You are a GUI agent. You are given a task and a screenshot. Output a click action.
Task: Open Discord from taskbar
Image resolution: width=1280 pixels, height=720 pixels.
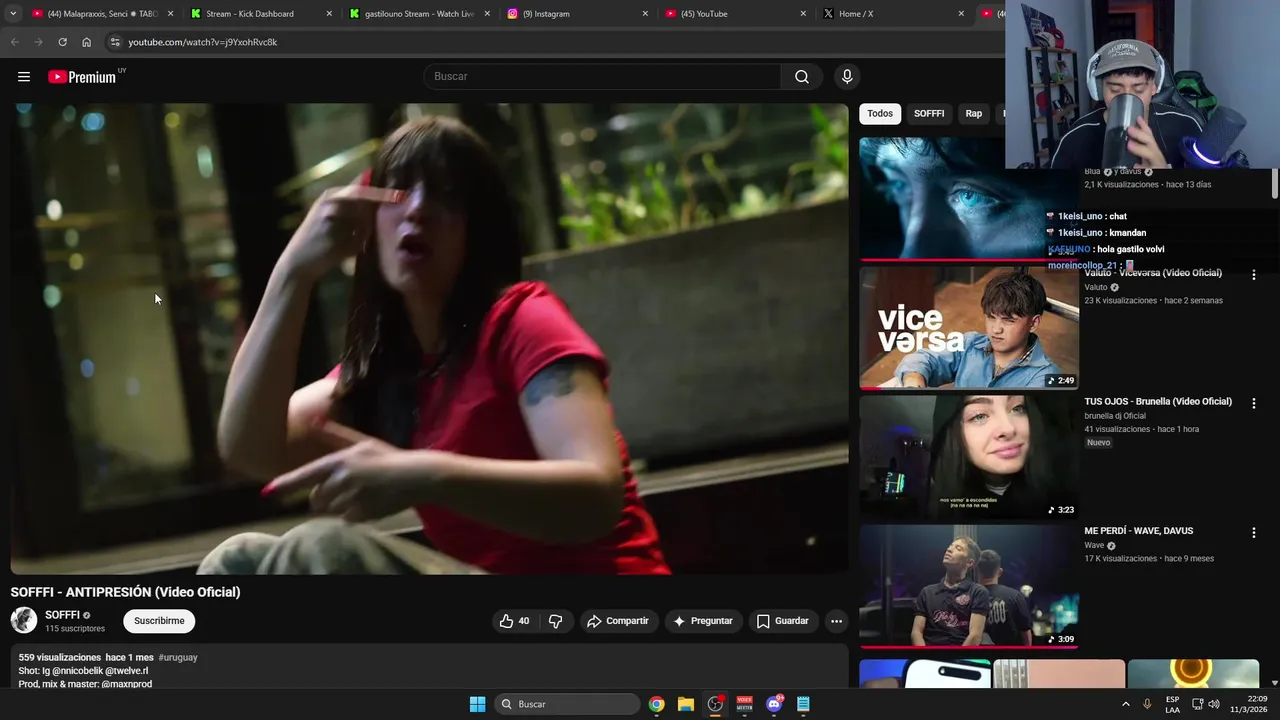(774, 704)
